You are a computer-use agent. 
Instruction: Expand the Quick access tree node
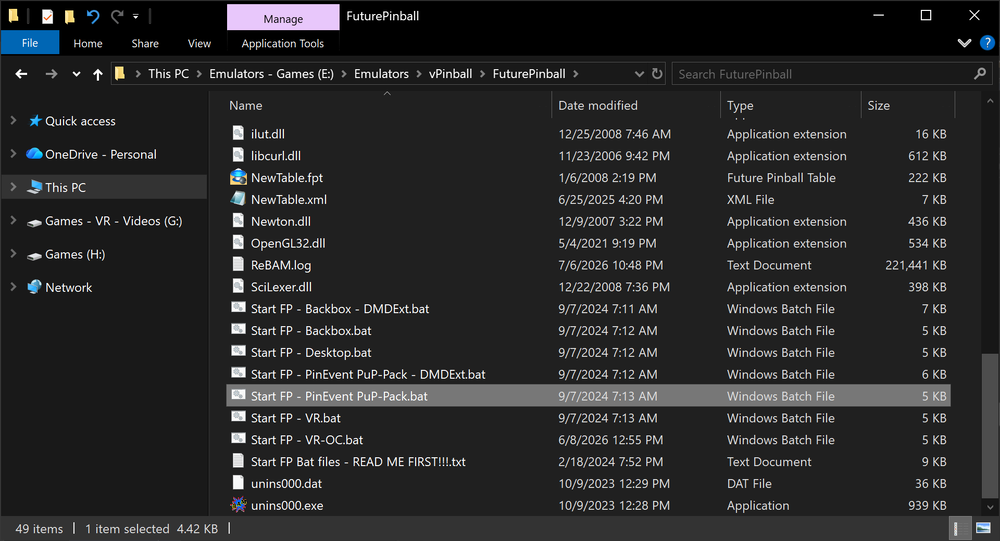point(13,121)
